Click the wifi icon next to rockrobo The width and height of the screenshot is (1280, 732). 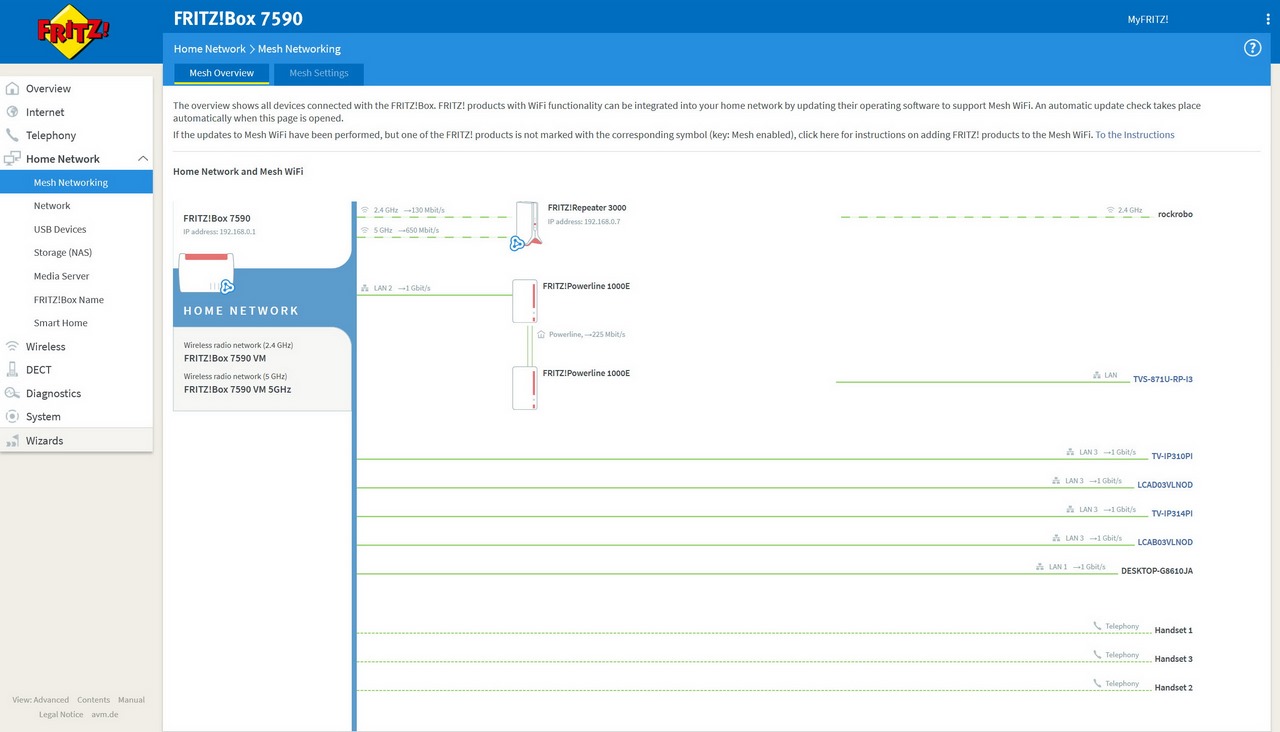click(1110, 210)
